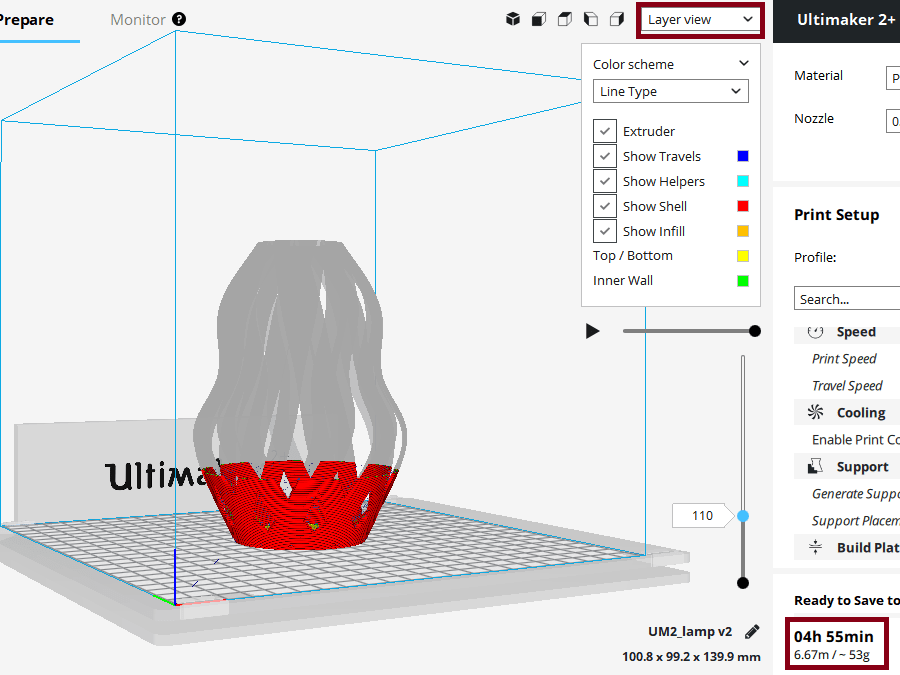Select the Travel Speed setting
The width and height of the screenshot is (900, 675).
[x=847, y=386]
